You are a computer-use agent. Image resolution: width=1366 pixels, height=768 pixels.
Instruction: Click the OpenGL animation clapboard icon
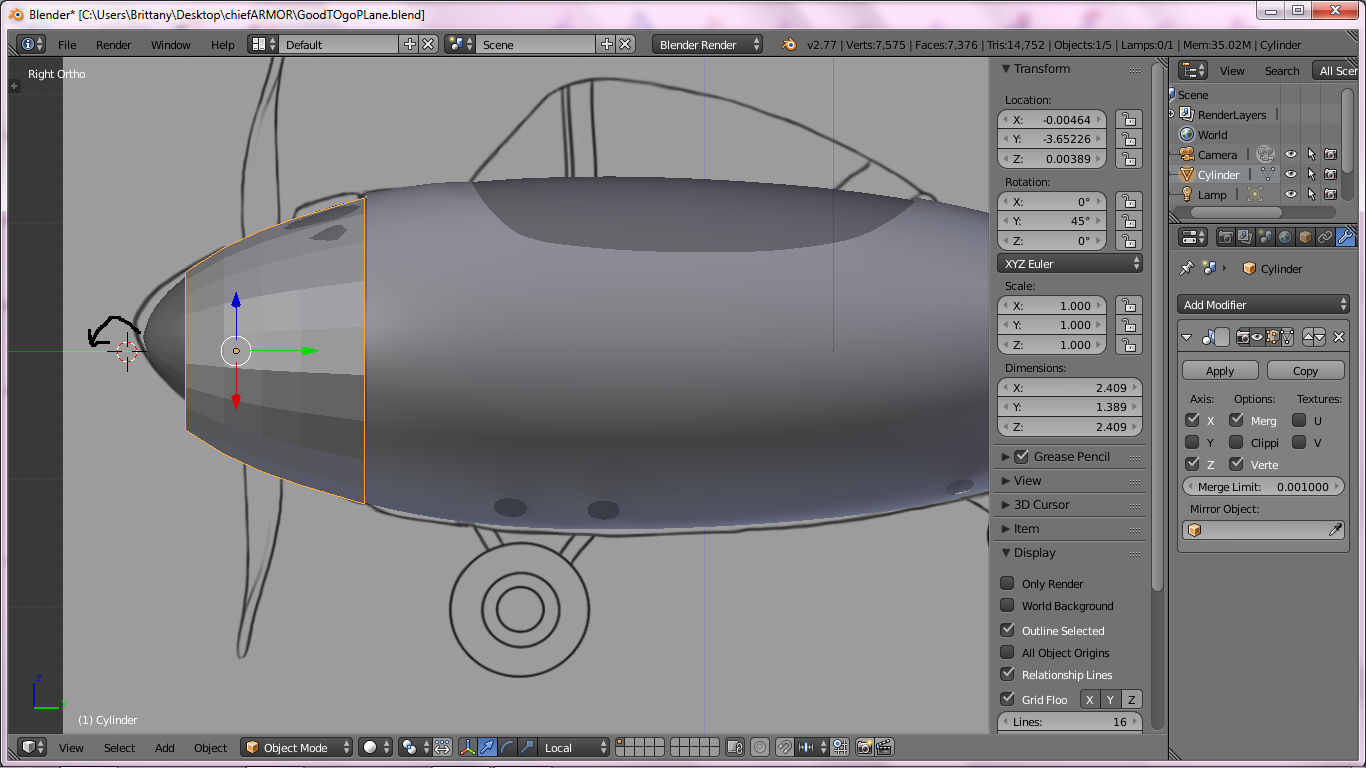(882, 747)
